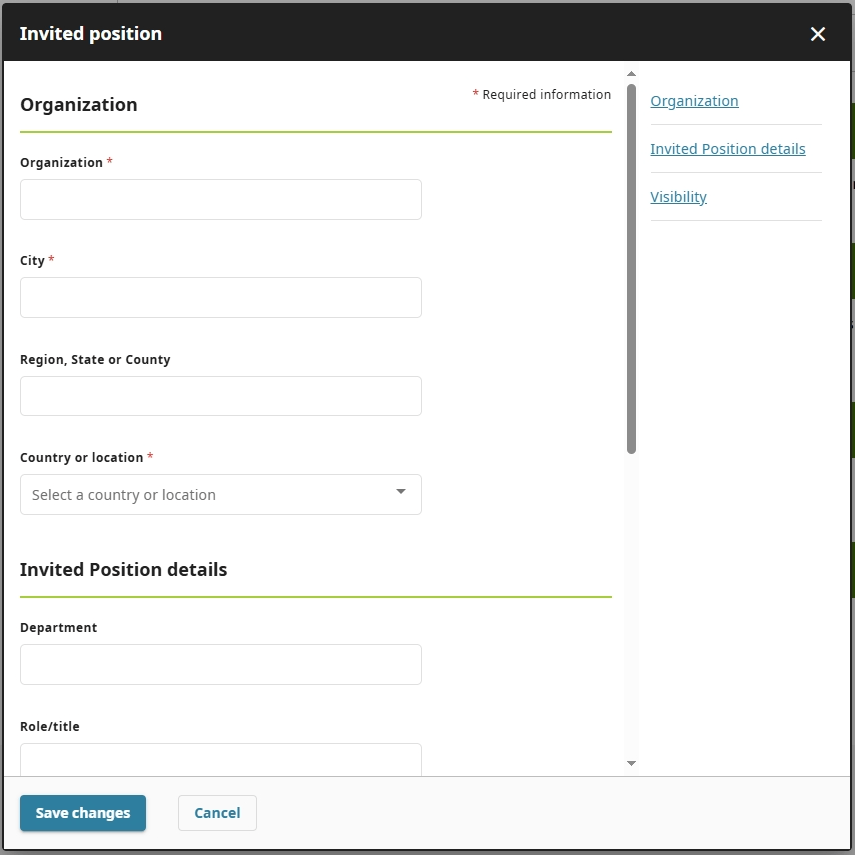Click the 'Department' field label
The width and height of the screenshot is (855, 855).
click(x=58, y=628)
